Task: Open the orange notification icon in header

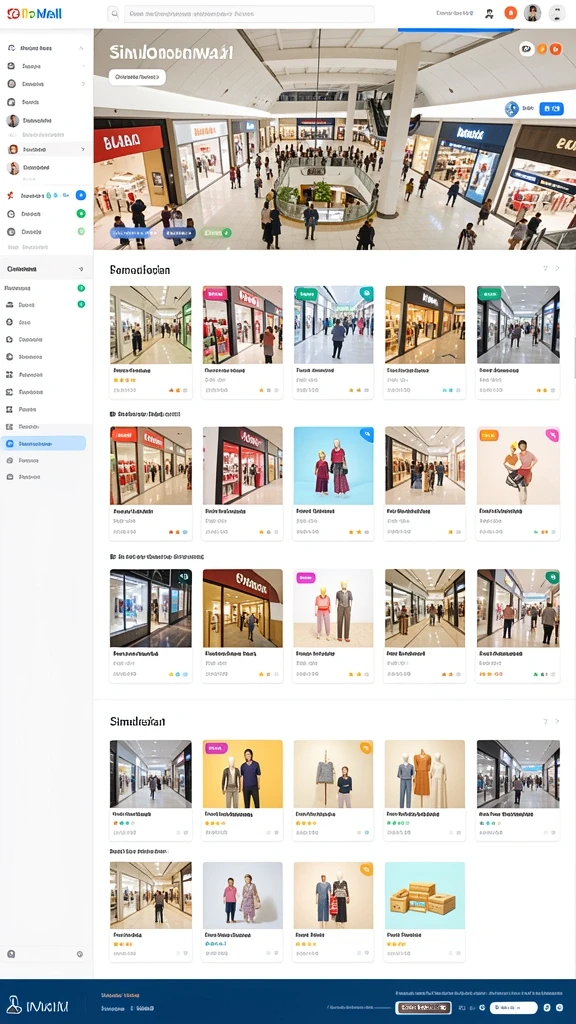Action: click(511, 13)
